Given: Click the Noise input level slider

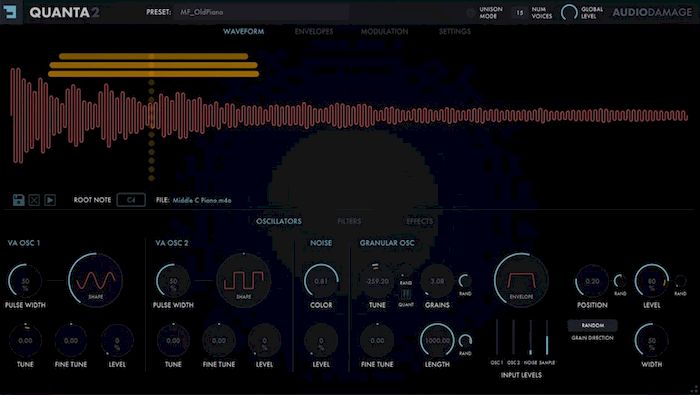Looking at the screenshot, I should tap(530, 337).
